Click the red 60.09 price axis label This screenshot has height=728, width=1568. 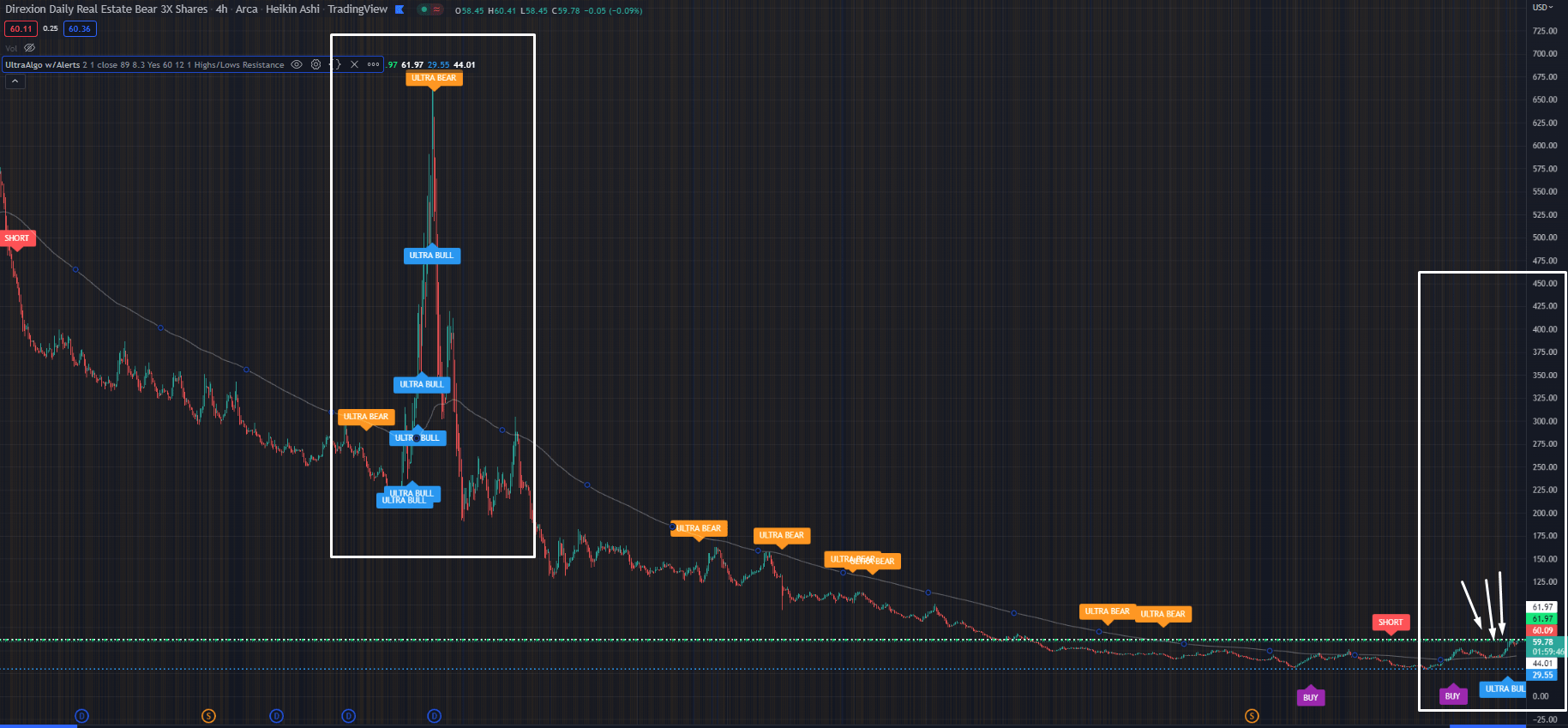pos(1542,630)
